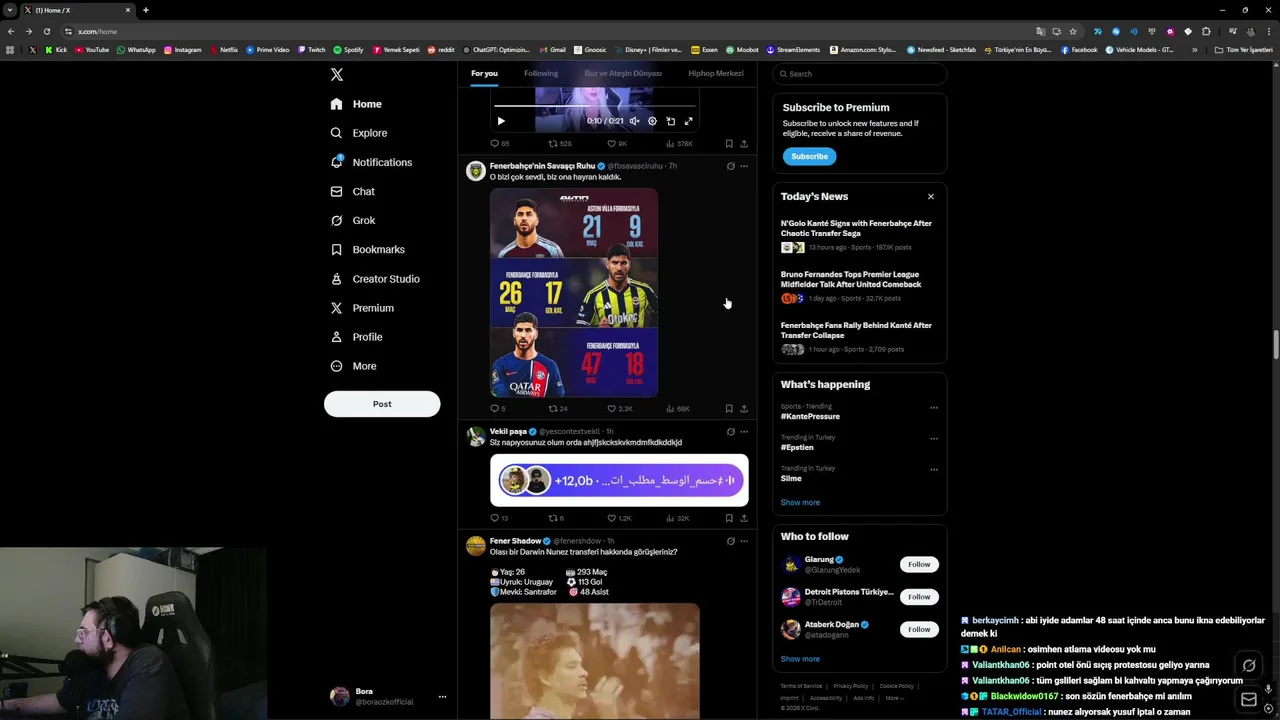Image resolution: width=1280 pixels, height=720 pixels.
Task: Switch to the Following tab
Action: click(541, 73)
